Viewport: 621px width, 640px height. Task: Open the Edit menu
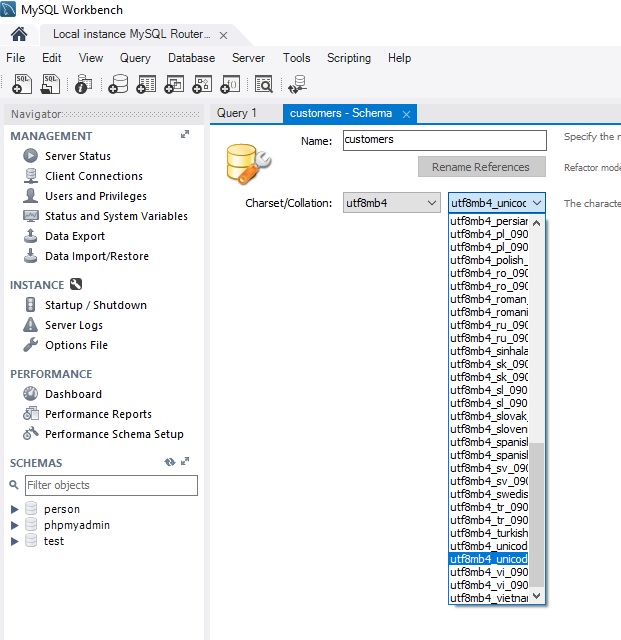tap(51, 58)
